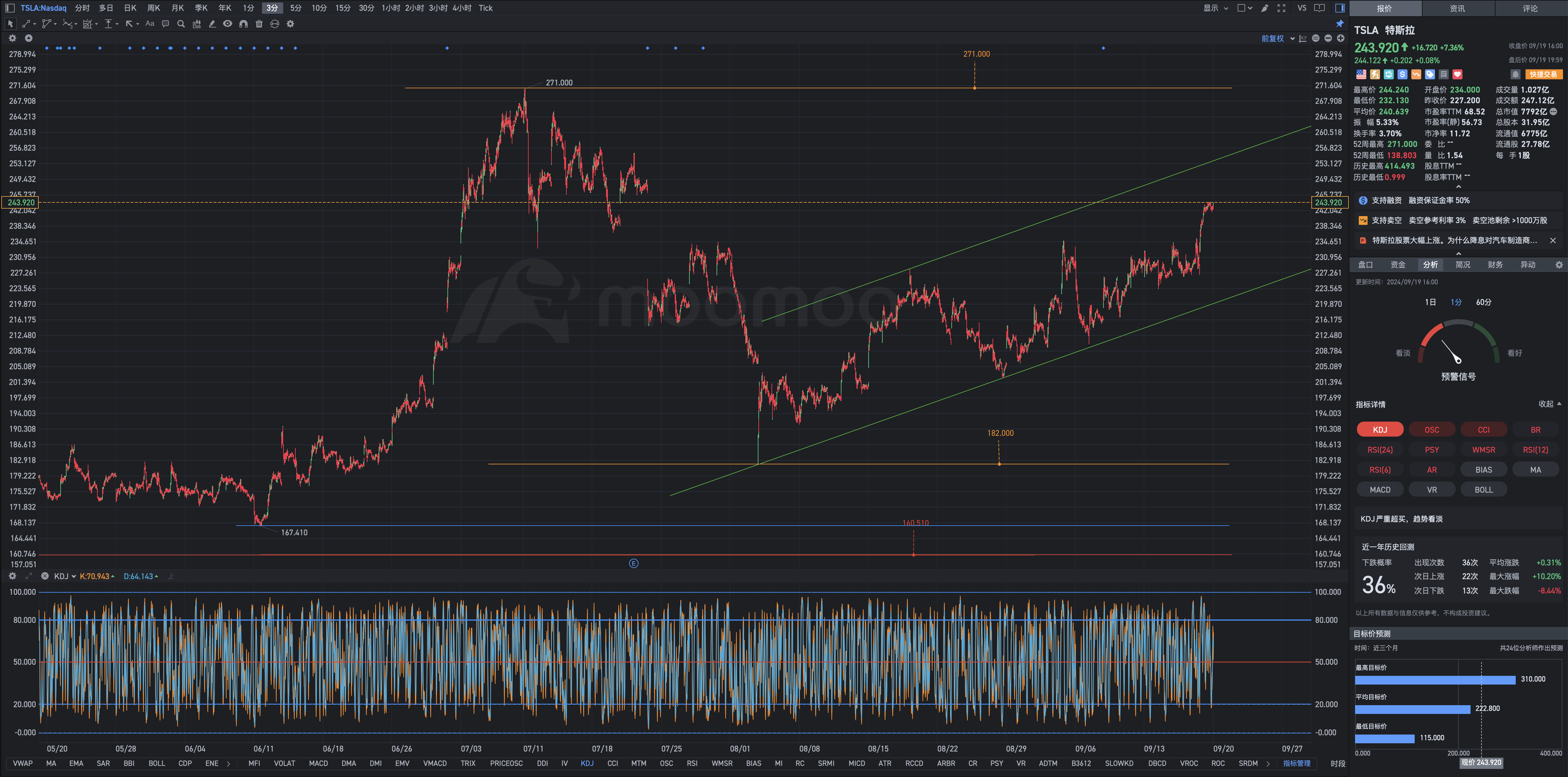
Task: Zoom out chart with minus icon
Action: click(x=1328, y=38)
